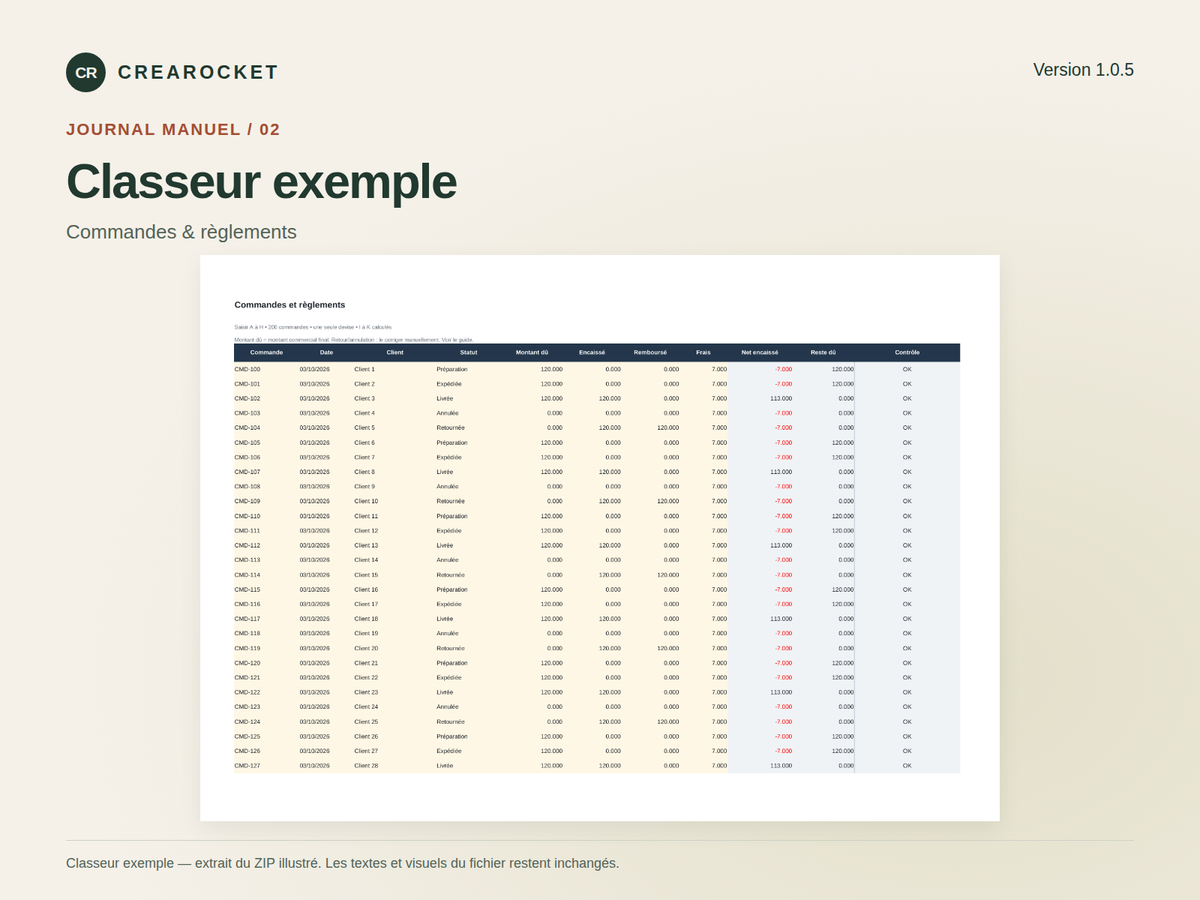
Task: Click the Commandes et règlements sheet title
Action: (x=290, y=305)
